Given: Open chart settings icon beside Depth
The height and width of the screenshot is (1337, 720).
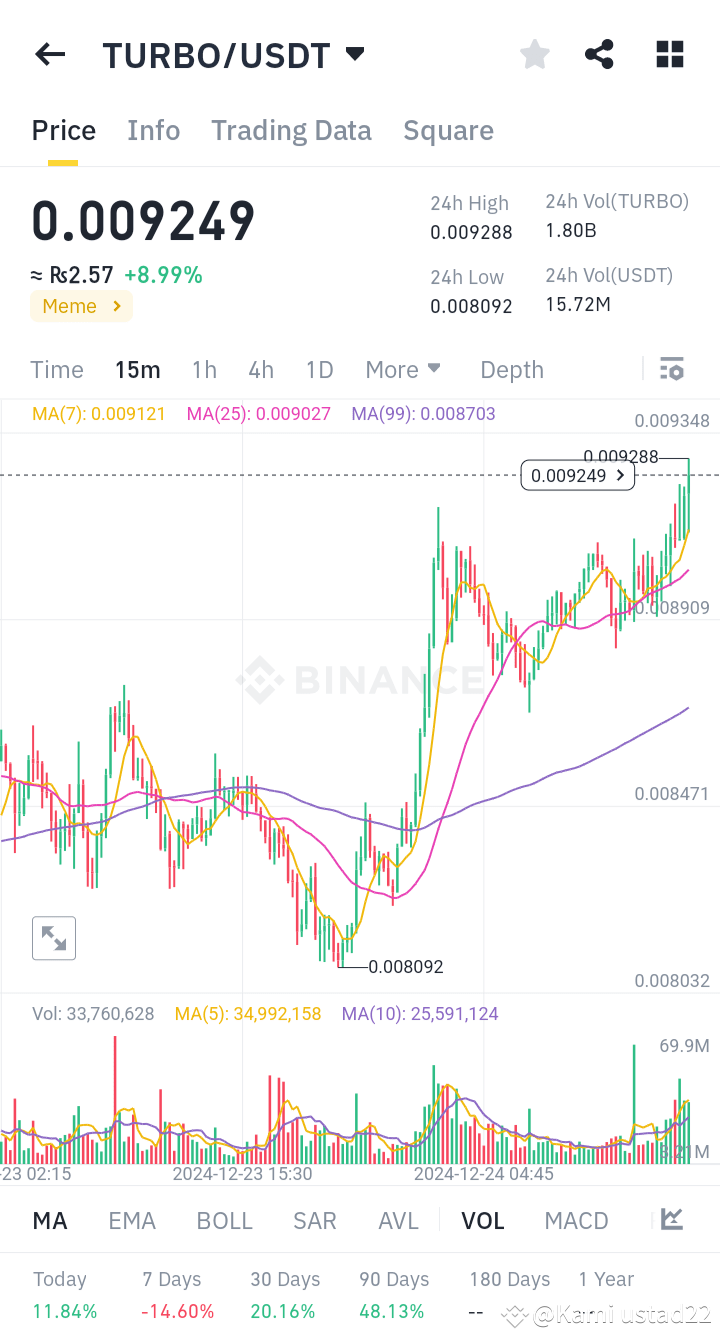Looking at the screenshot, I should [x=671, y=369].
